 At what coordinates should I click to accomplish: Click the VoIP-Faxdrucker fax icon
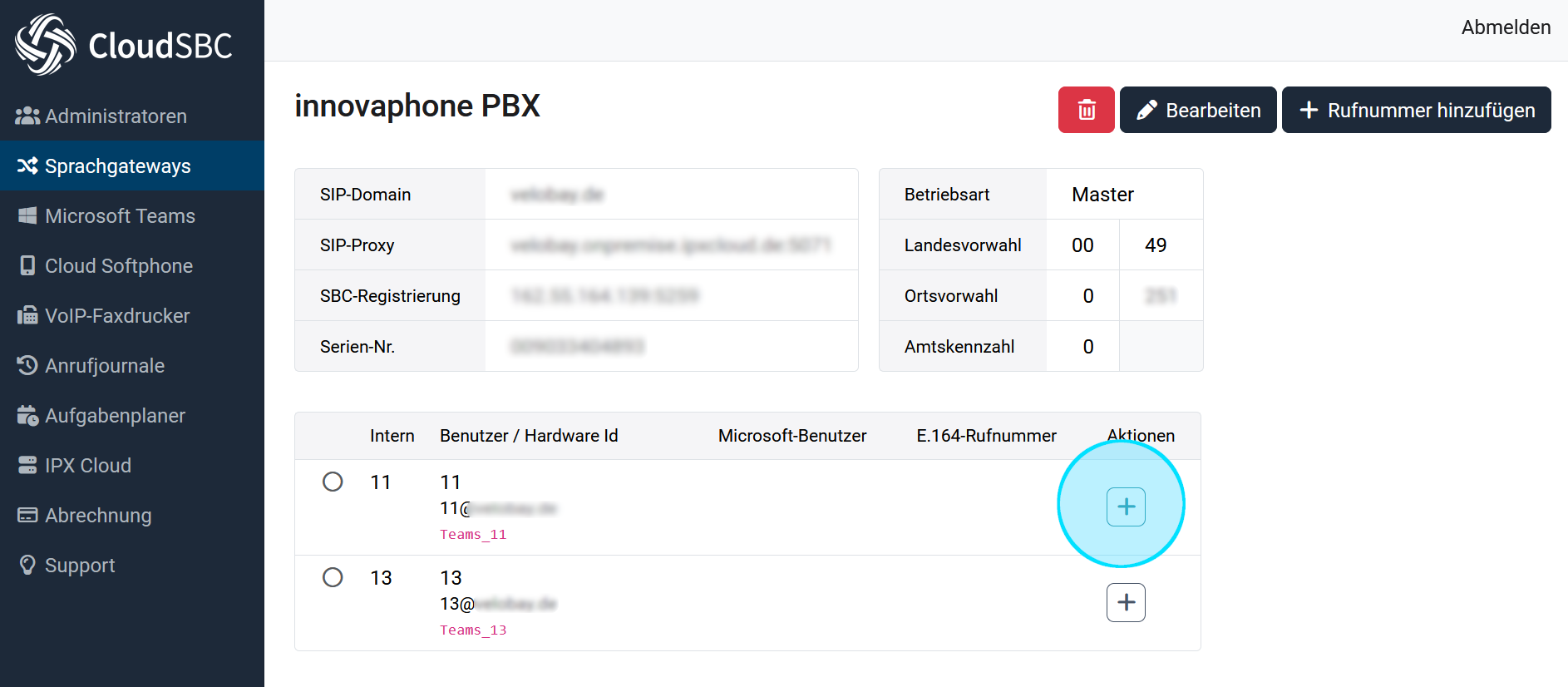(x=27, y=316)
